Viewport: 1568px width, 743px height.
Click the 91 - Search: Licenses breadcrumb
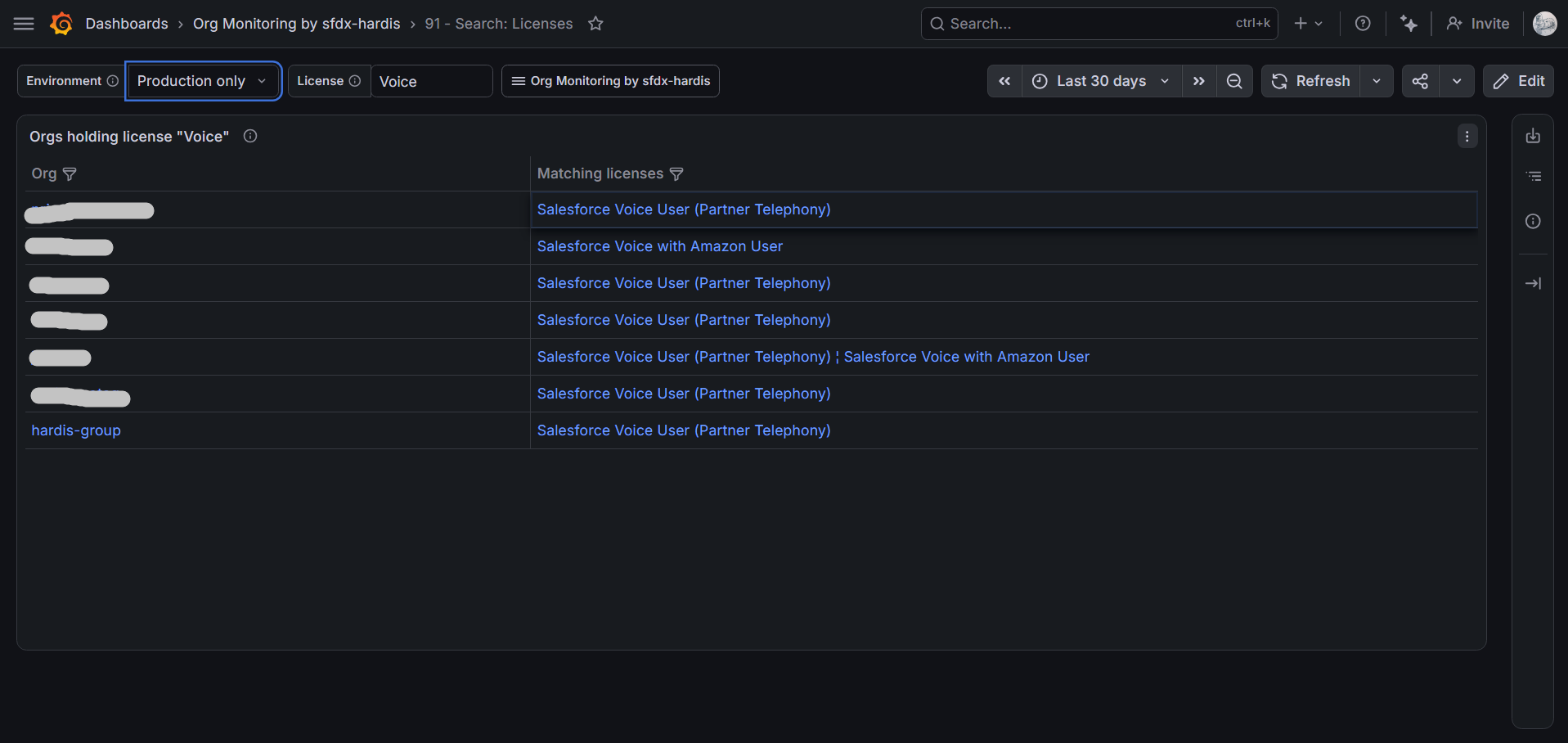pyautogui.click(x=499, y=24)
